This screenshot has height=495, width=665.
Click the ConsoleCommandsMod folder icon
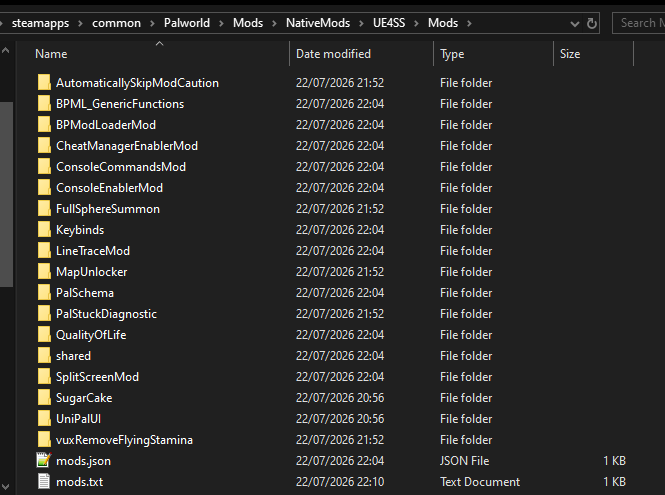click(44, 166)
